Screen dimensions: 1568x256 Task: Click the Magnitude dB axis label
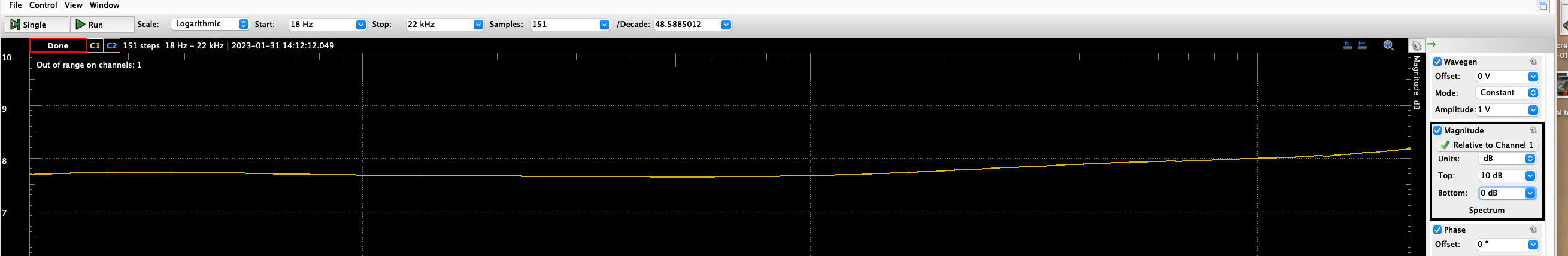coord(1417,83)
